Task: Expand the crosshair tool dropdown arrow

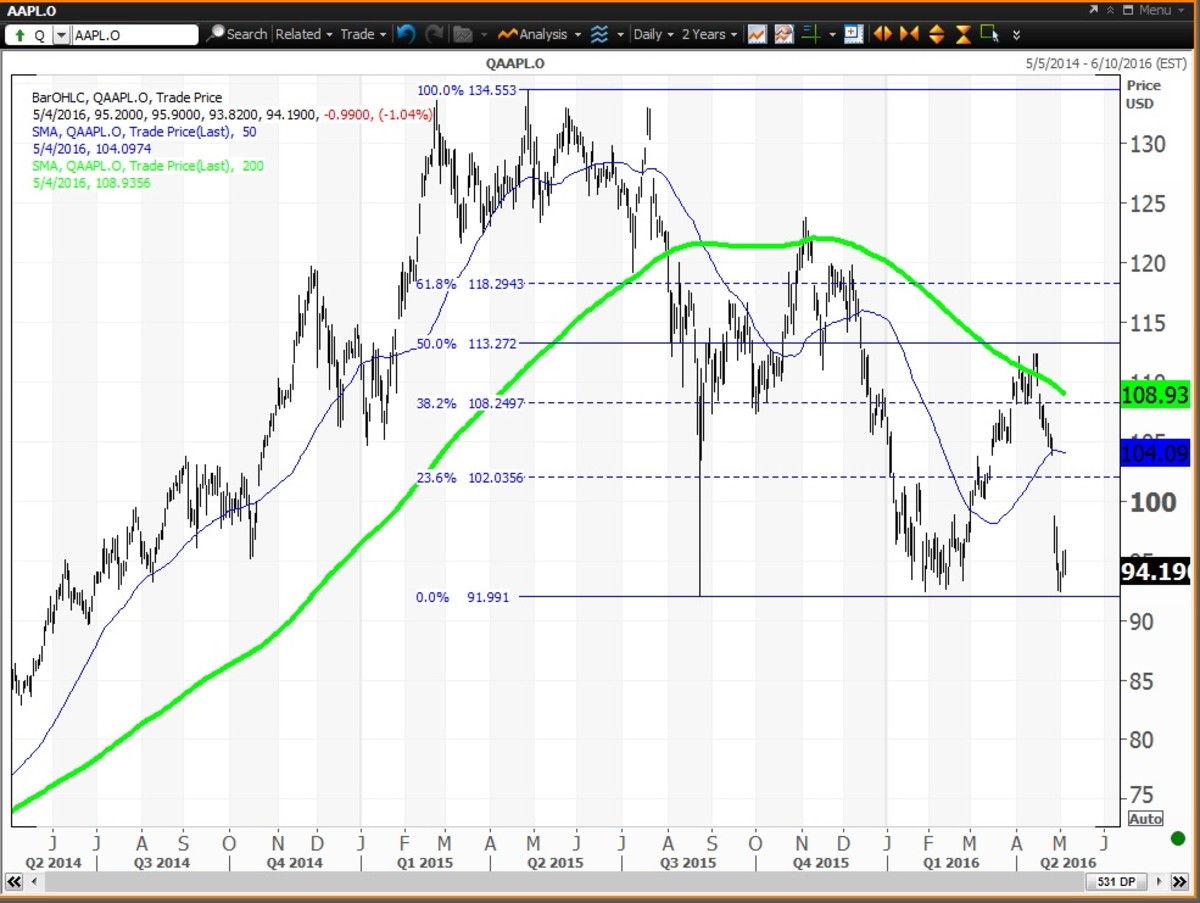Action: 832,35
